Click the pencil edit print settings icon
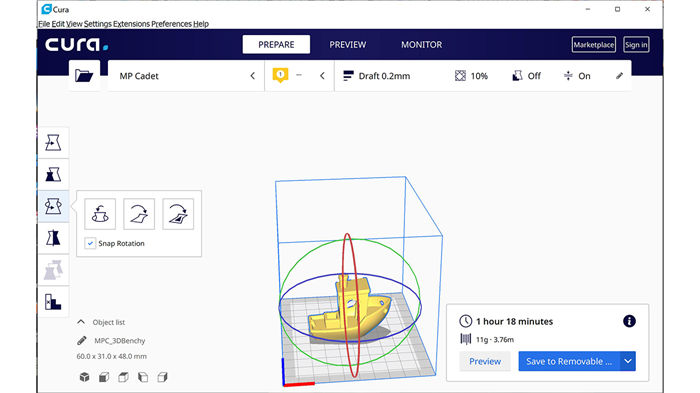This screenshot has width=700, height=393. pyautogui.click(x=620, y=76)
